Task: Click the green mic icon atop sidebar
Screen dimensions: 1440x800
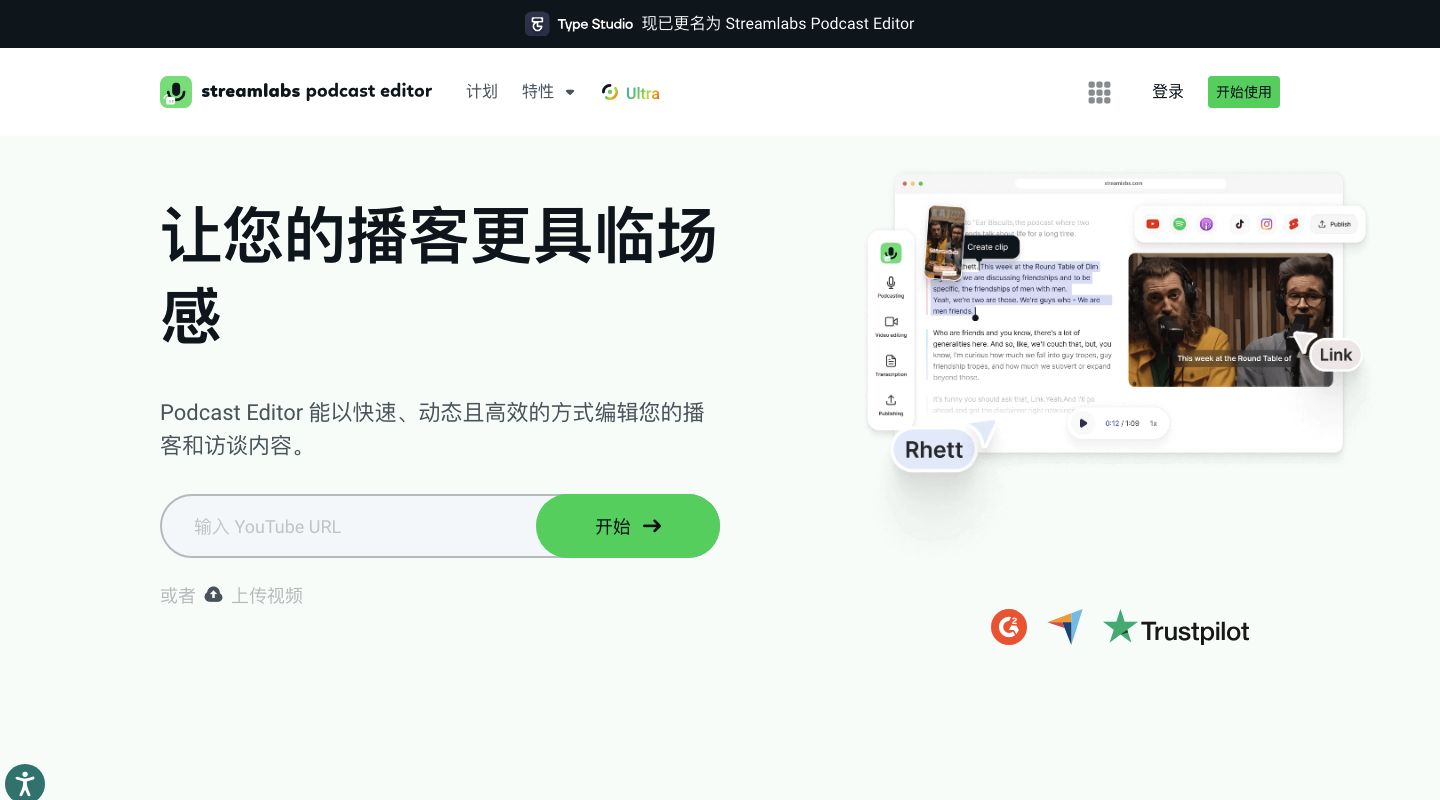Action: (891, 253)
